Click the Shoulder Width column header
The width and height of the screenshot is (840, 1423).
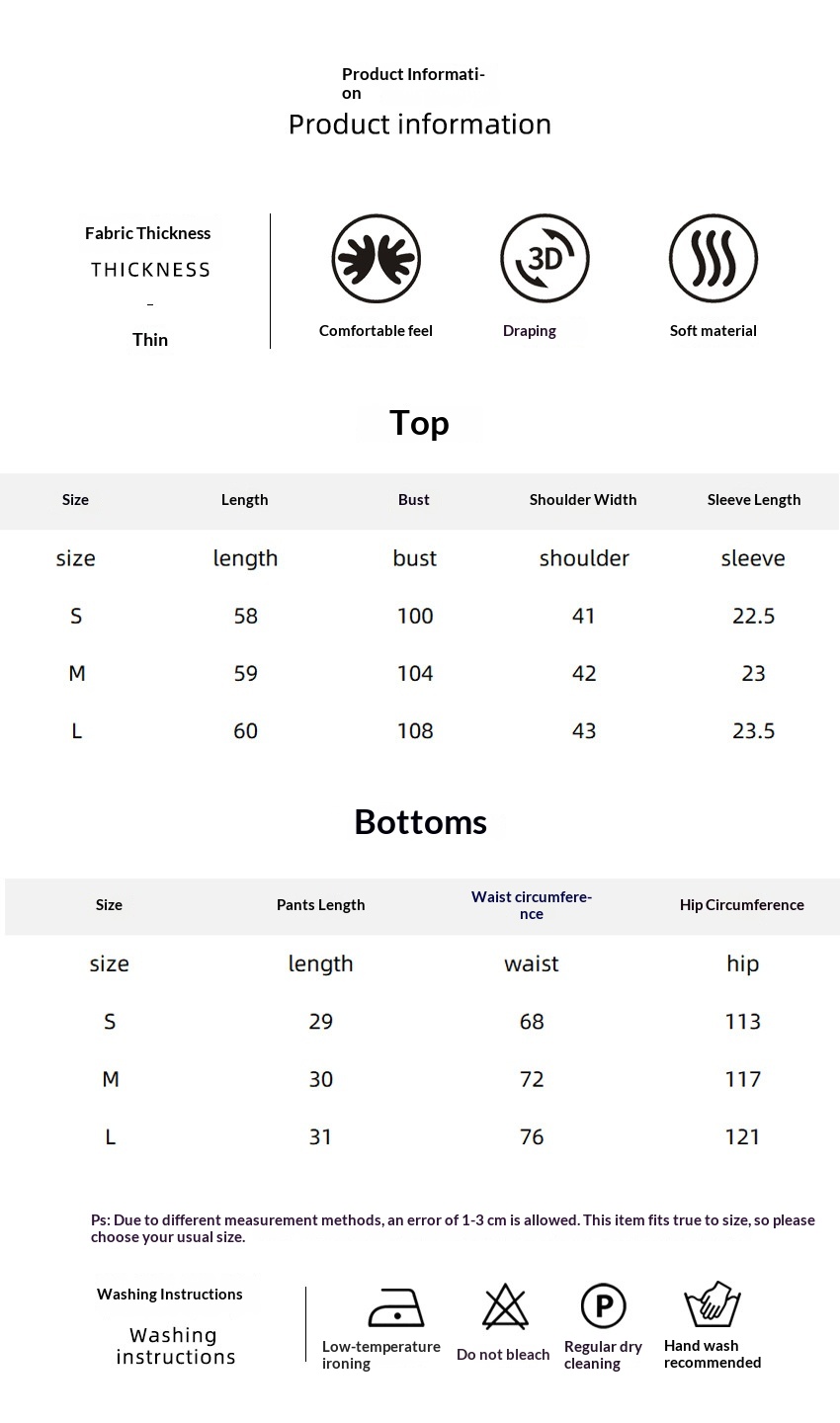[583, 500]
